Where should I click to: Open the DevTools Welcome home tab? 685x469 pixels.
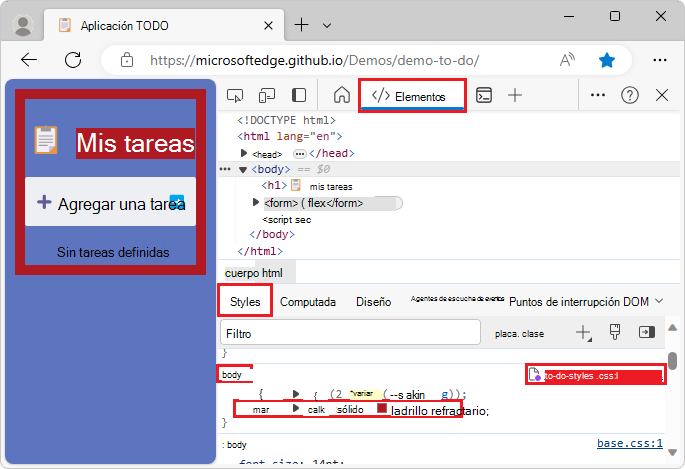coord(342,95)
